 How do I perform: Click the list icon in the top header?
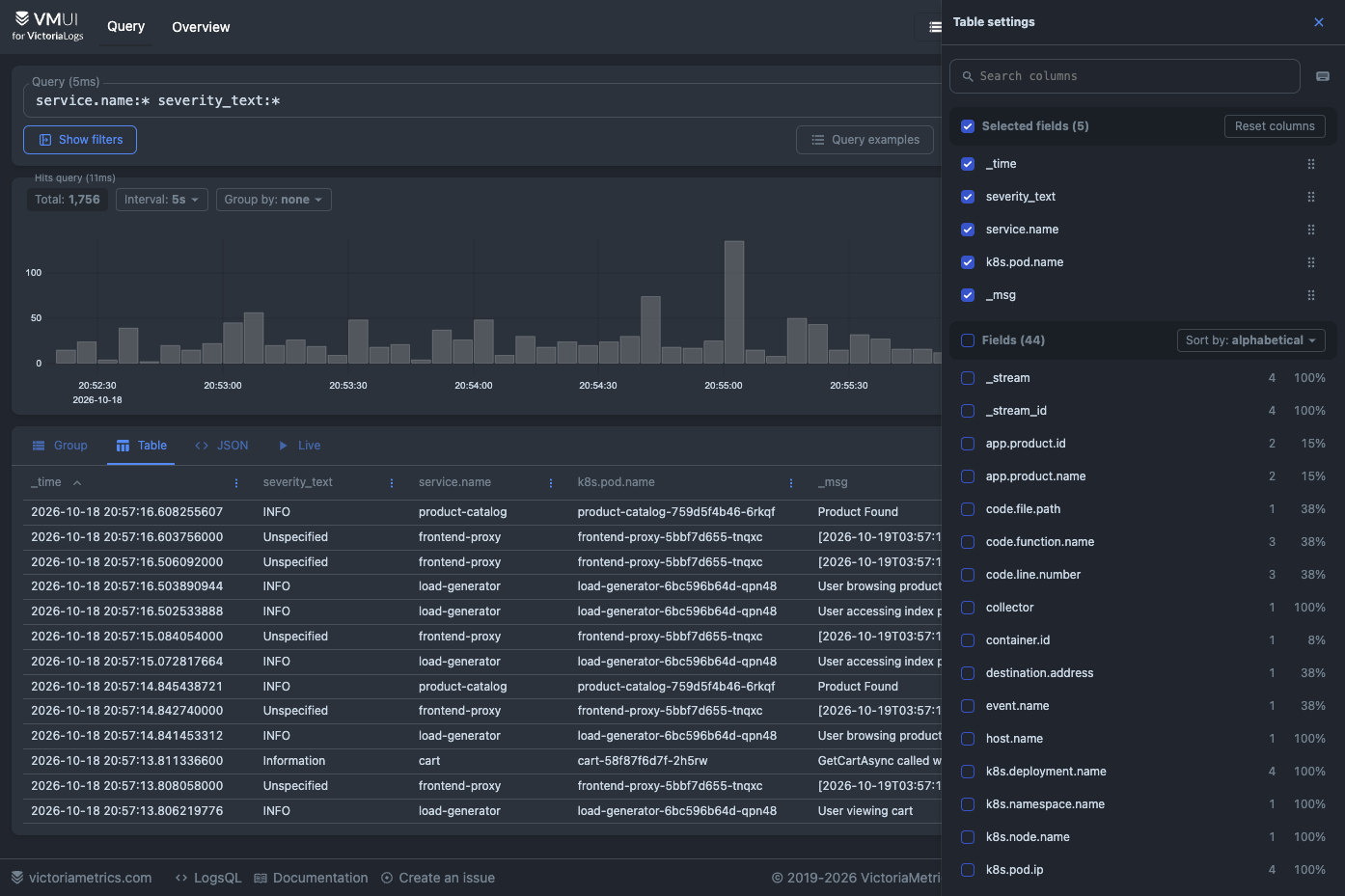click(x=934, y=27)
